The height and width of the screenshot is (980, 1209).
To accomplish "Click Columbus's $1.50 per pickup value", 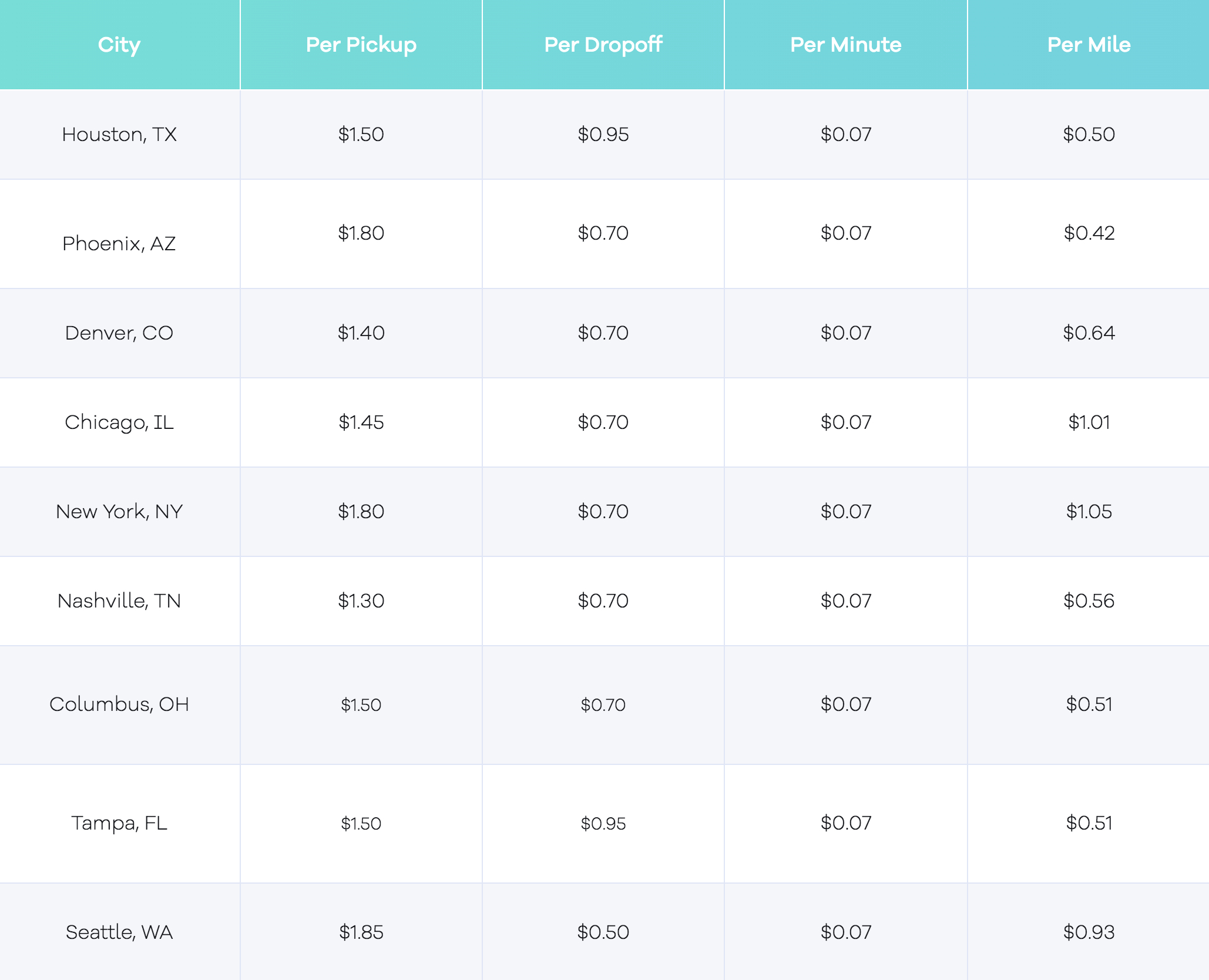I will (x=361, y=705).
